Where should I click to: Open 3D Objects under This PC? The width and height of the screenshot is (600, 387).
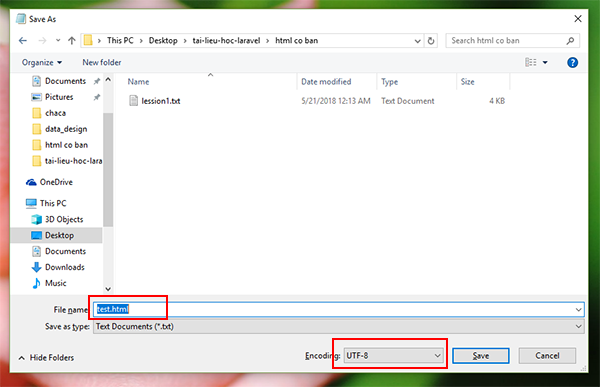pyautogui.click(x=64, y=219)
